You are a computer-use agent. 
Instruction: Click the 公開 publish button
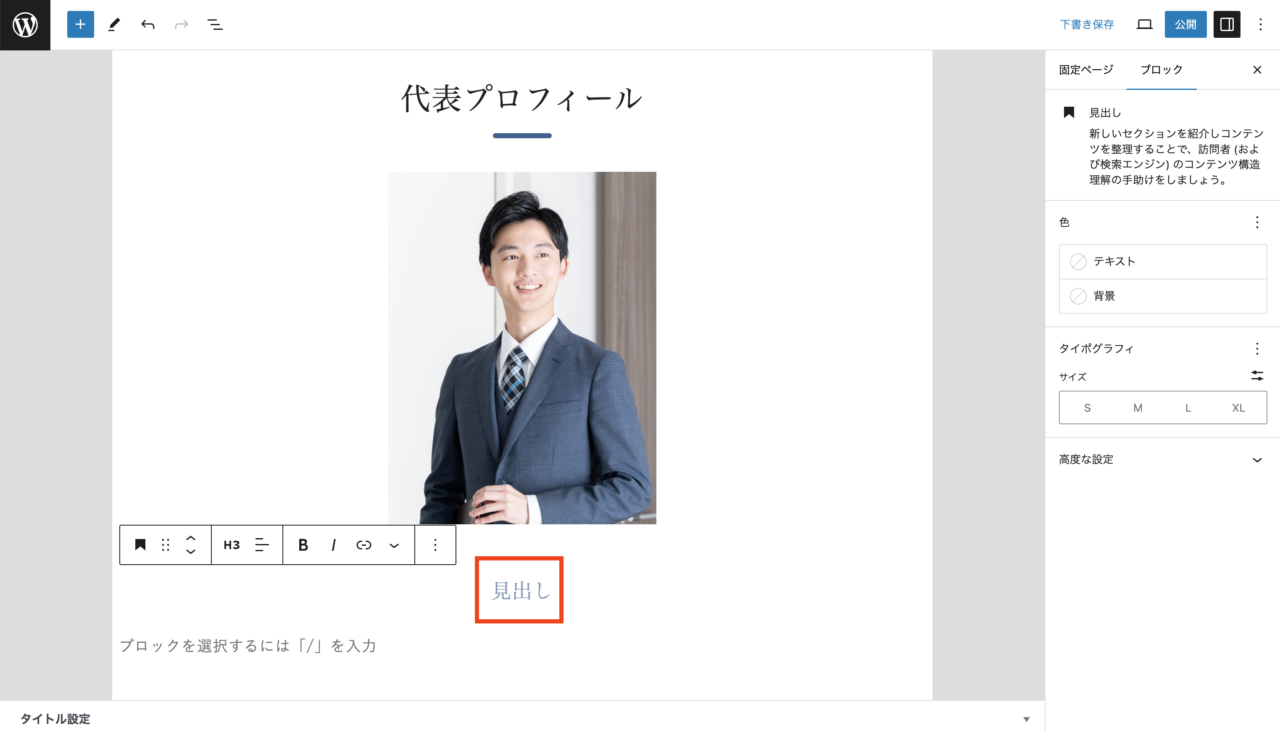[x=1186, y=25]
